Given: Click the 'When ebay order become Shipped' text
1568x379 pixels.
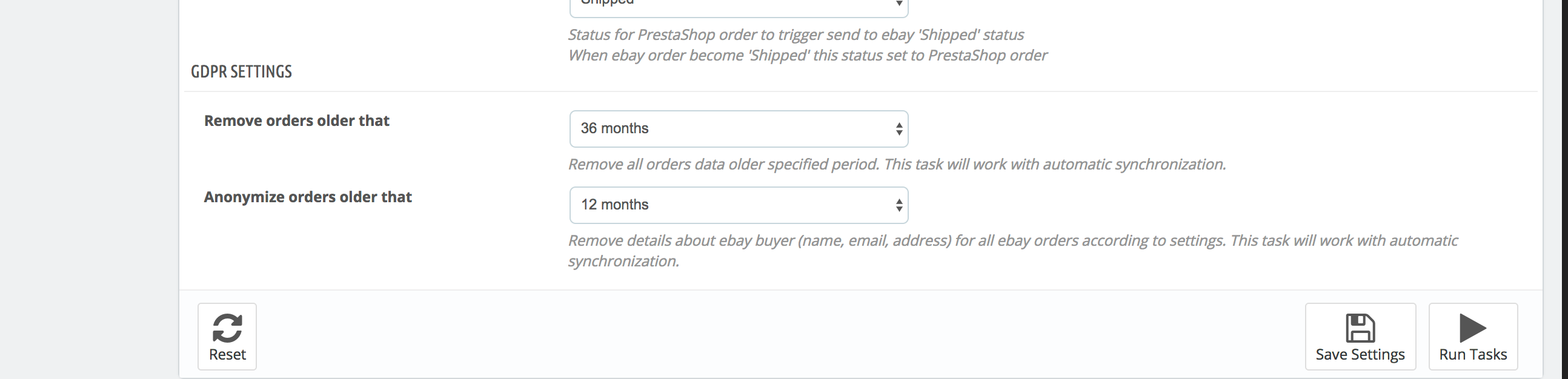Looking at the screenshot, I should [x=807, y=55].
